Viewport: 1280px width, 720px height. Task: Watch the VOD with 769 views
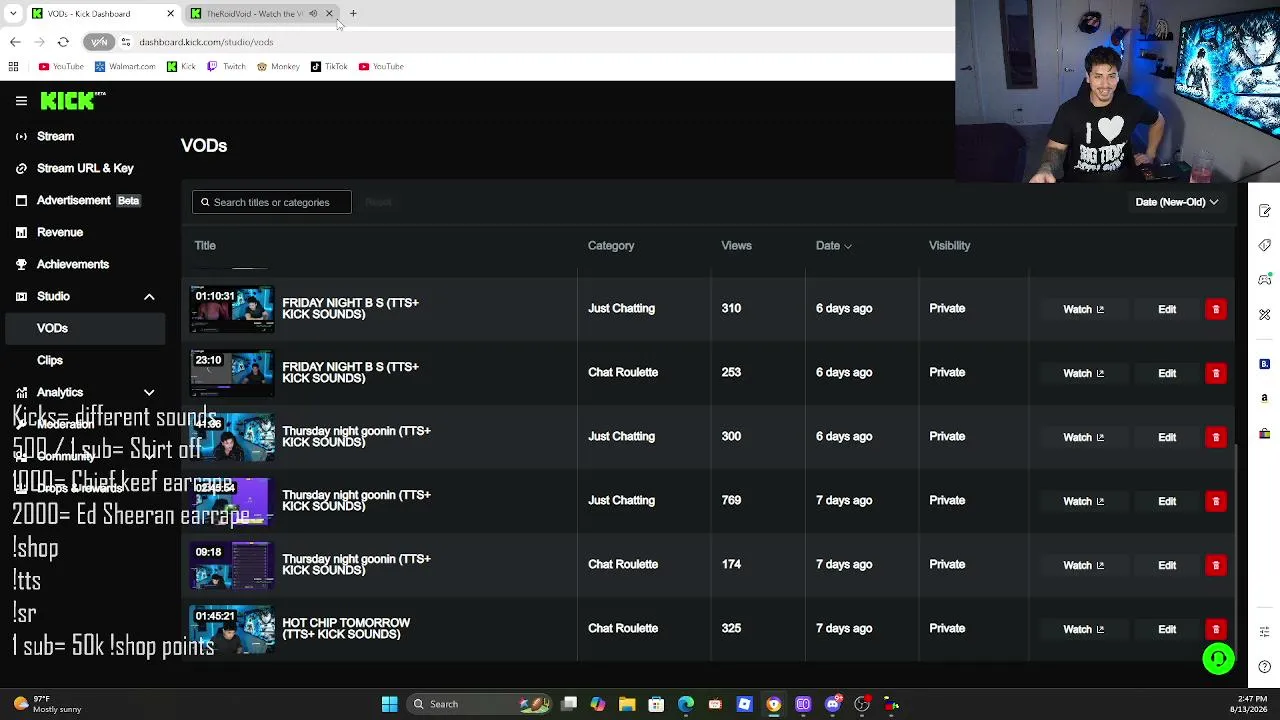point(1083,501)
